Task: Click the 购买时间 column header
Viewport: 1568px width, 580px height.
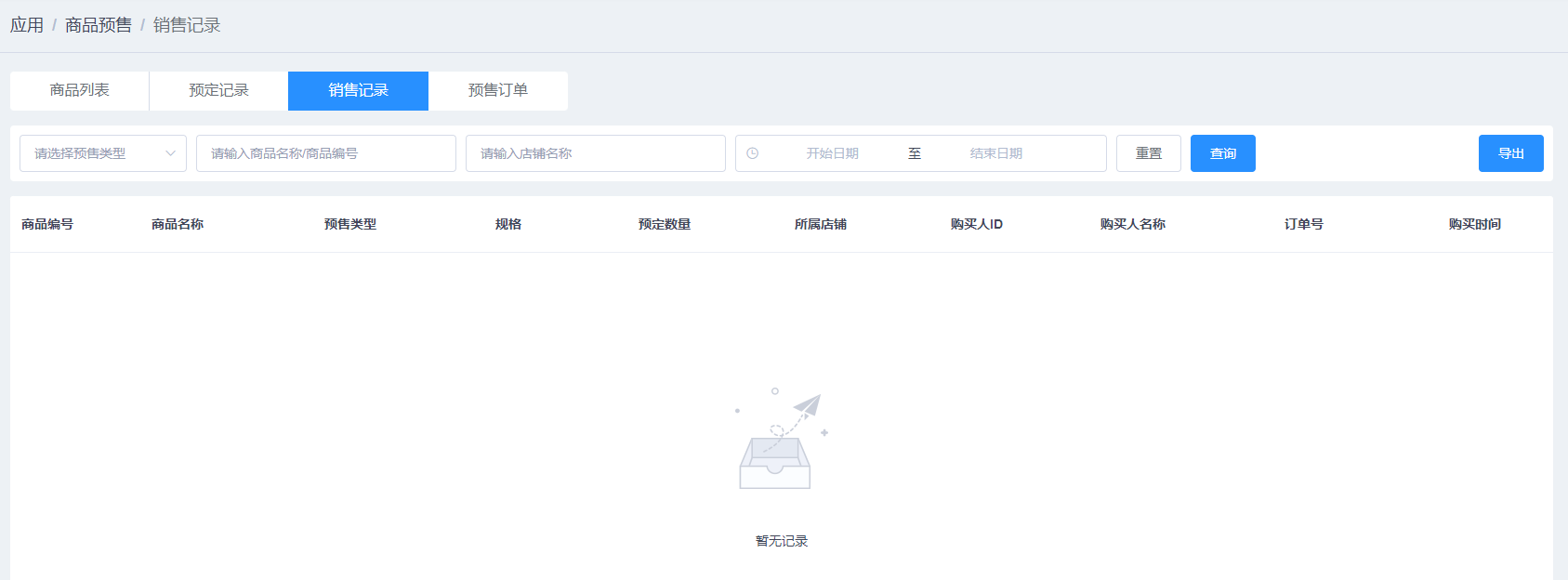Action: point(1474,224)
